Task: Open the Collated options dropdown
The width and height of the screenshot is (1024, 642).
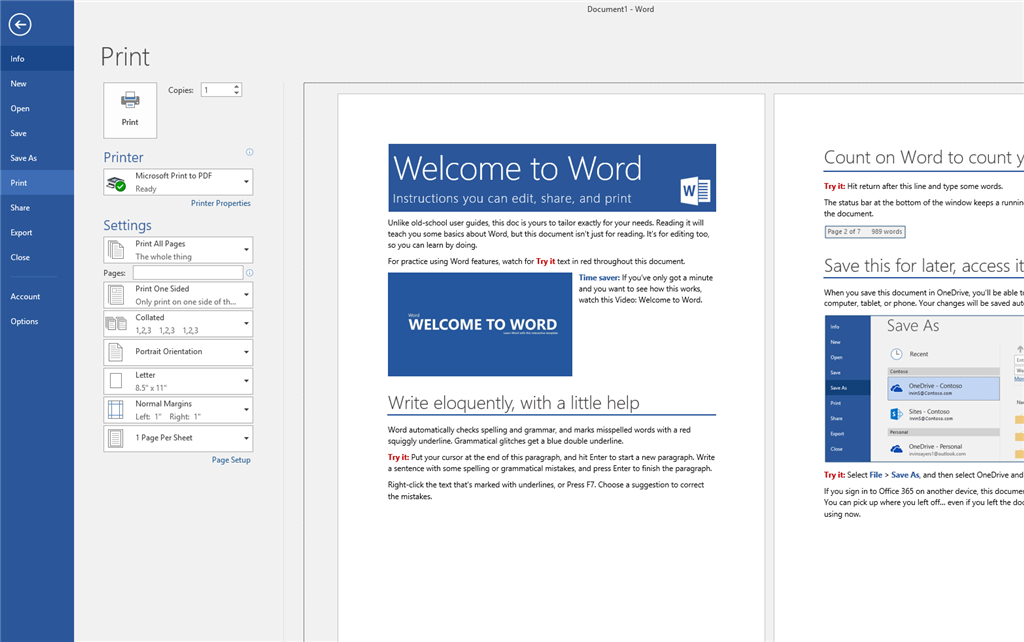Action: pos(246,323)
